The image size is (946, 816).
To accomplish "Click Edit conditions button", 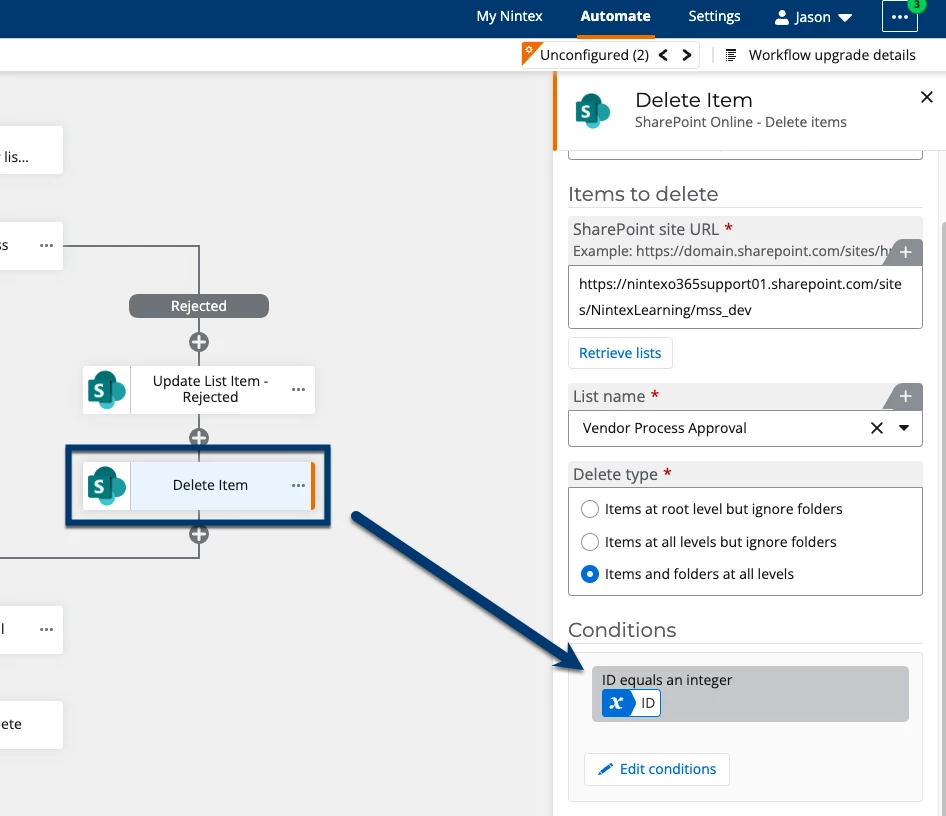I will point(656,769).
